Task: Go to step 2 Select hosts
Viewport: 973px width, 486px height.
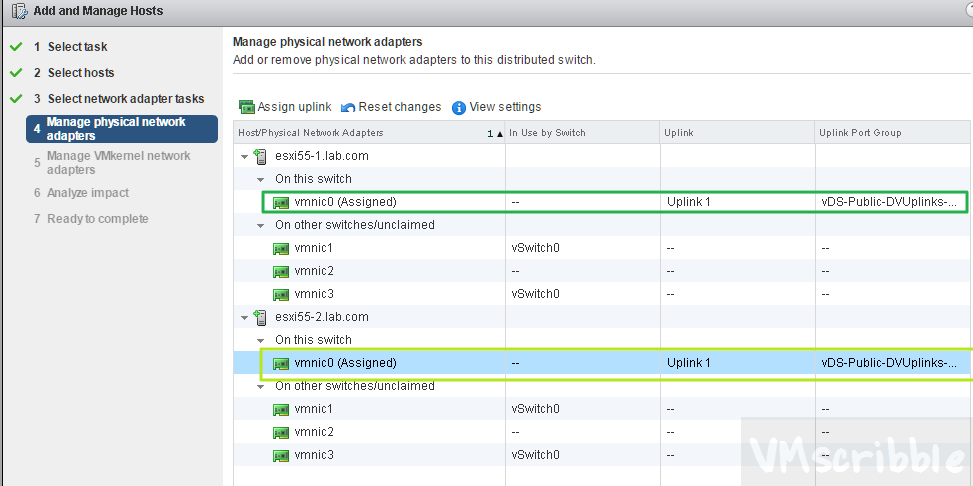Action: [x=80, y=73]
